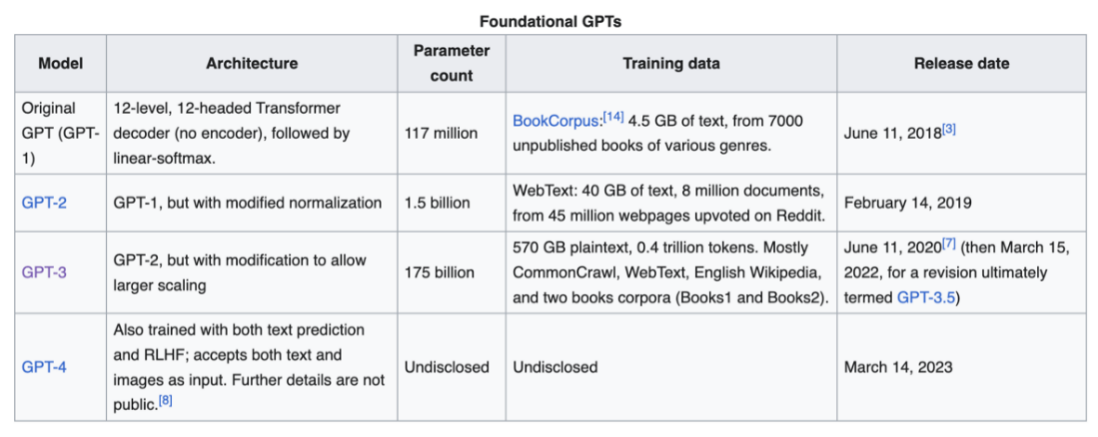1098x437 pixels.
Task: Click citation reference [8]
Action: click(166, 399)
